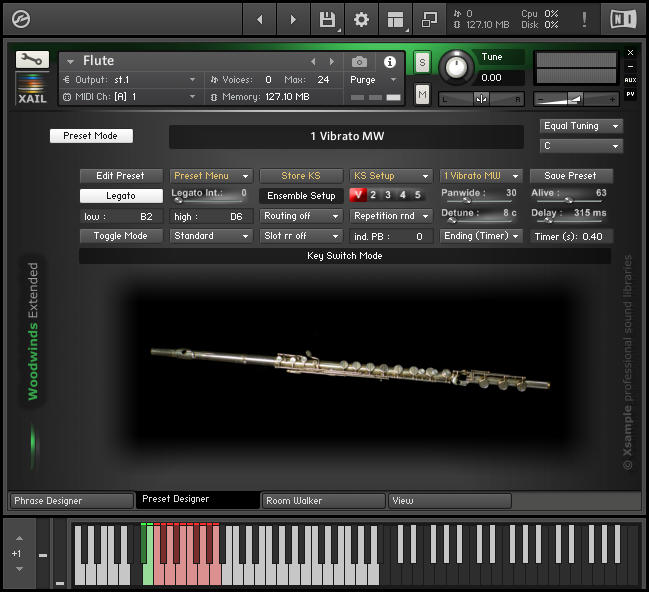Click the floppy disk save icon
Screen dimensions: 649x592
[327, 19]
